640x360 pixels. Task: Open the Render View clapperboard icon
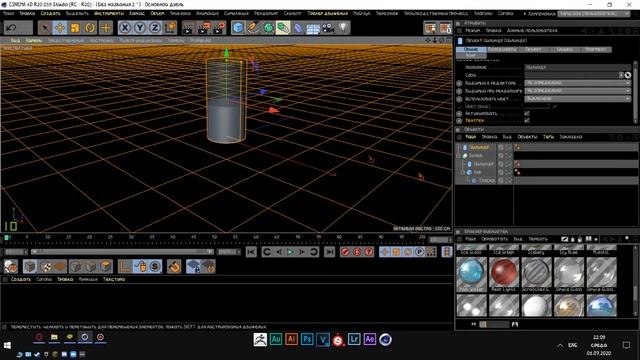188,28
